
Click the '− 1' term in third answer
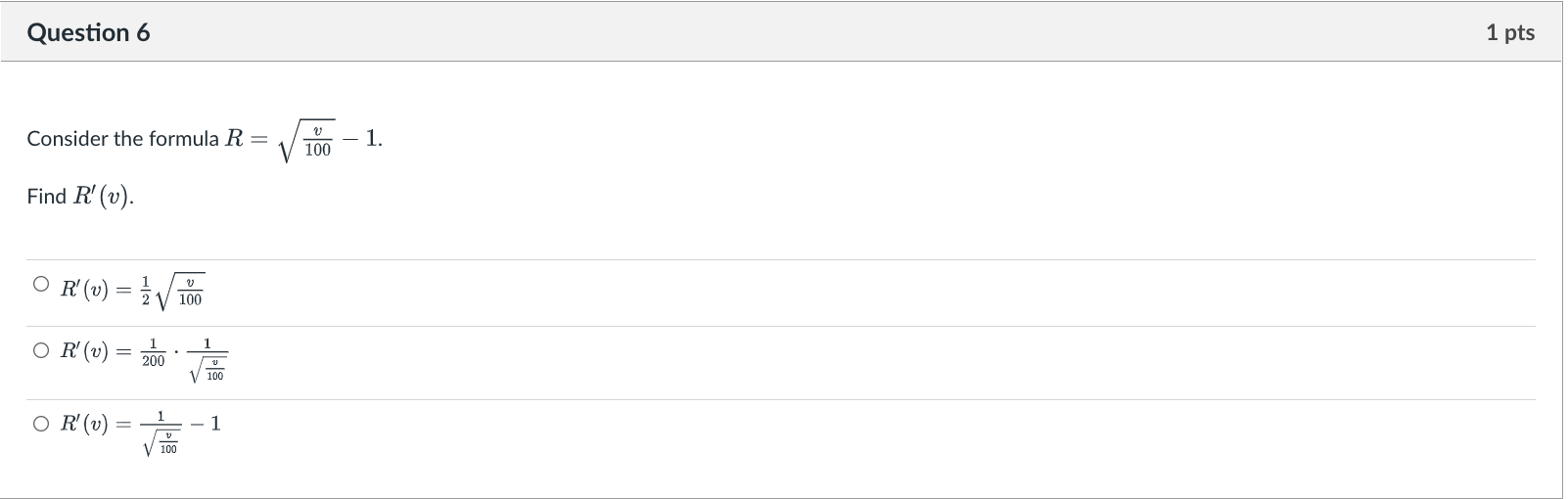(x=206, y=424)
